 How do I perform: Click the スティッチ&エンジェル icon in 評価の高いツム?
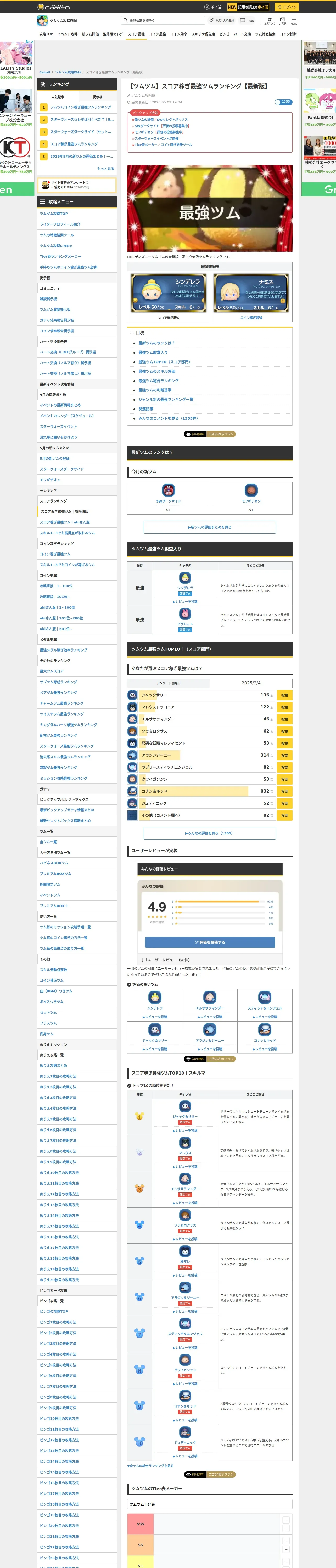(265, 997)
